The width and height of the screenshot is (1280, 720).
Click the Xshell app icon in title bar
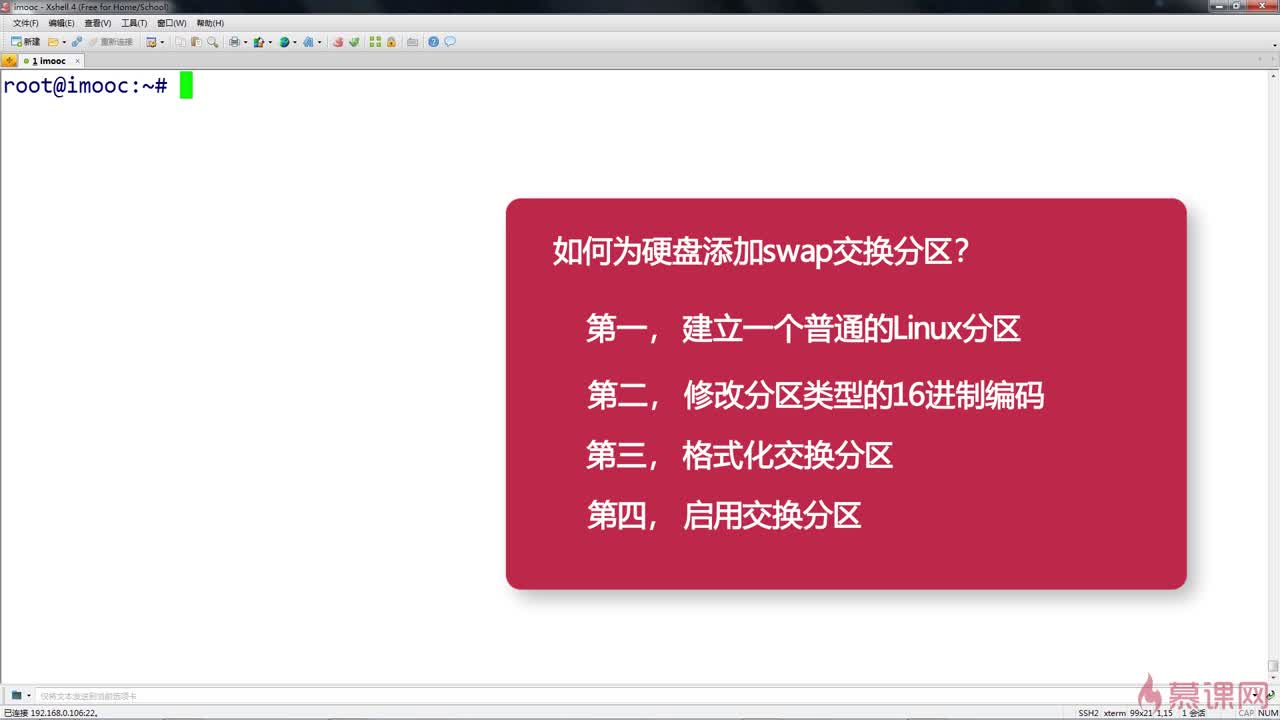tap(7, 7)
